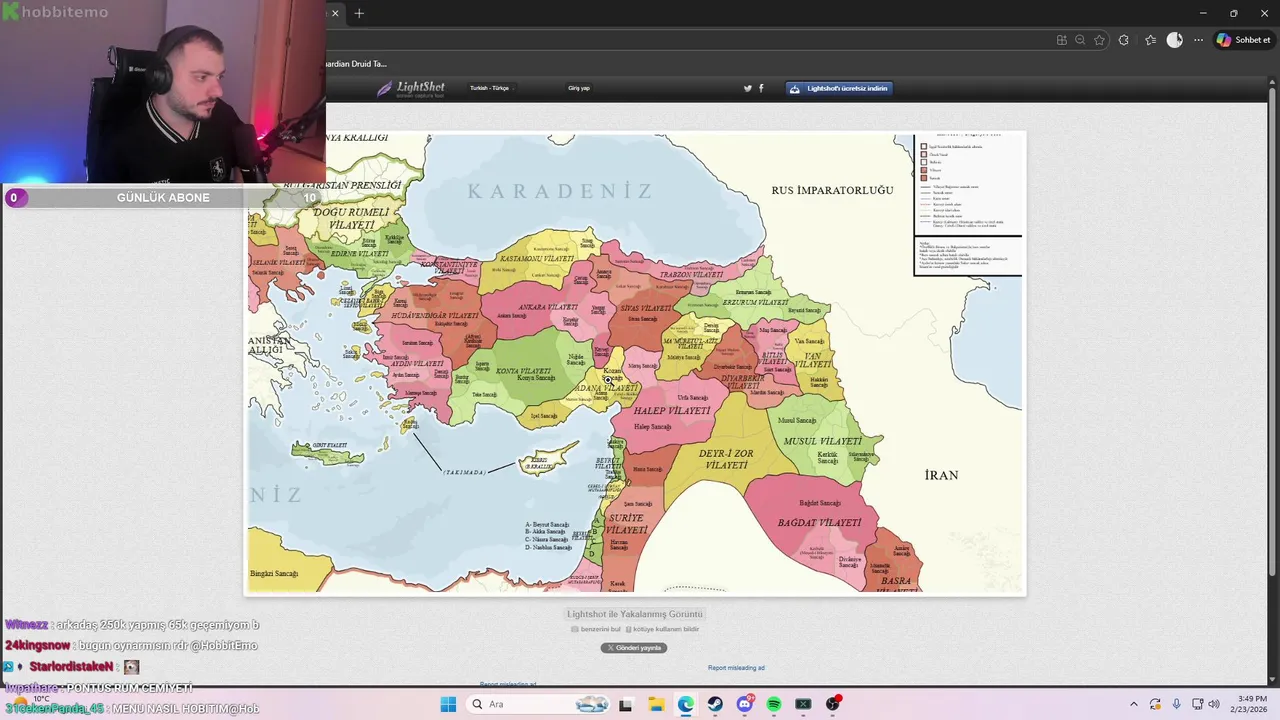Open a new browser tab

point(359,13)
